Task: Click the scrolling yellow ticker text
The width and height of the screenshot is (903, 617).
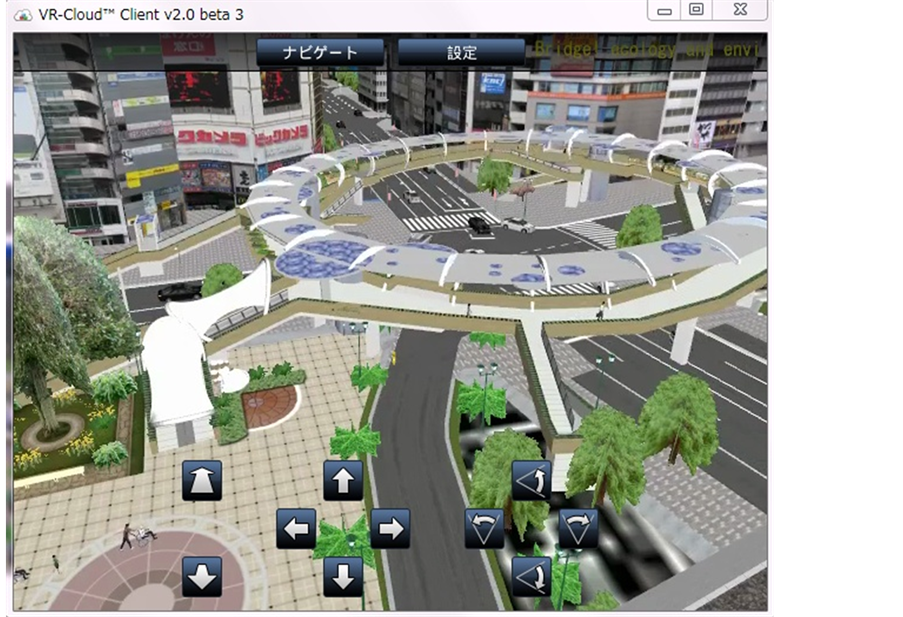Action: tap(650, 48)
